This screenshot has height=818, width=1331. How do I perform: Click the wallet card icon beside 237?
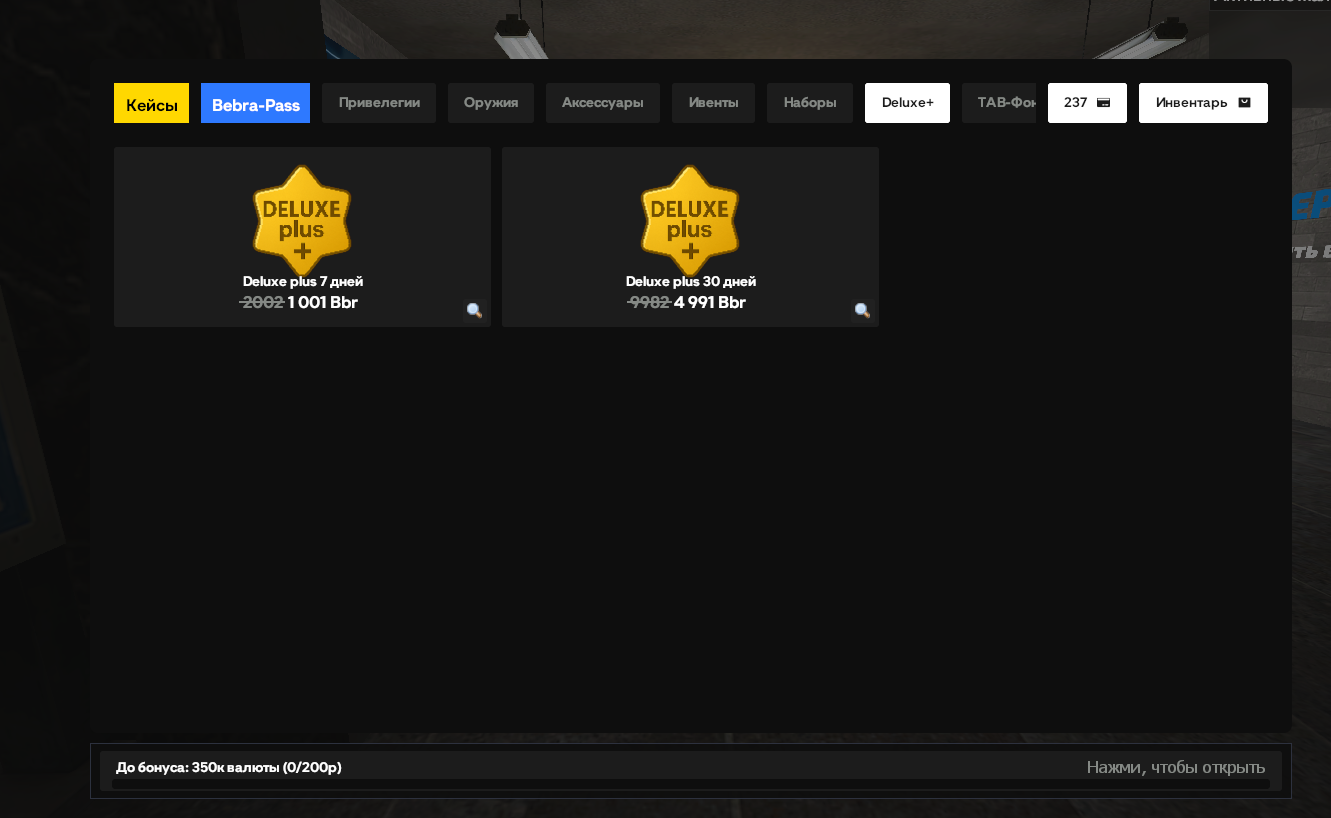click(x=1104, y=103)
